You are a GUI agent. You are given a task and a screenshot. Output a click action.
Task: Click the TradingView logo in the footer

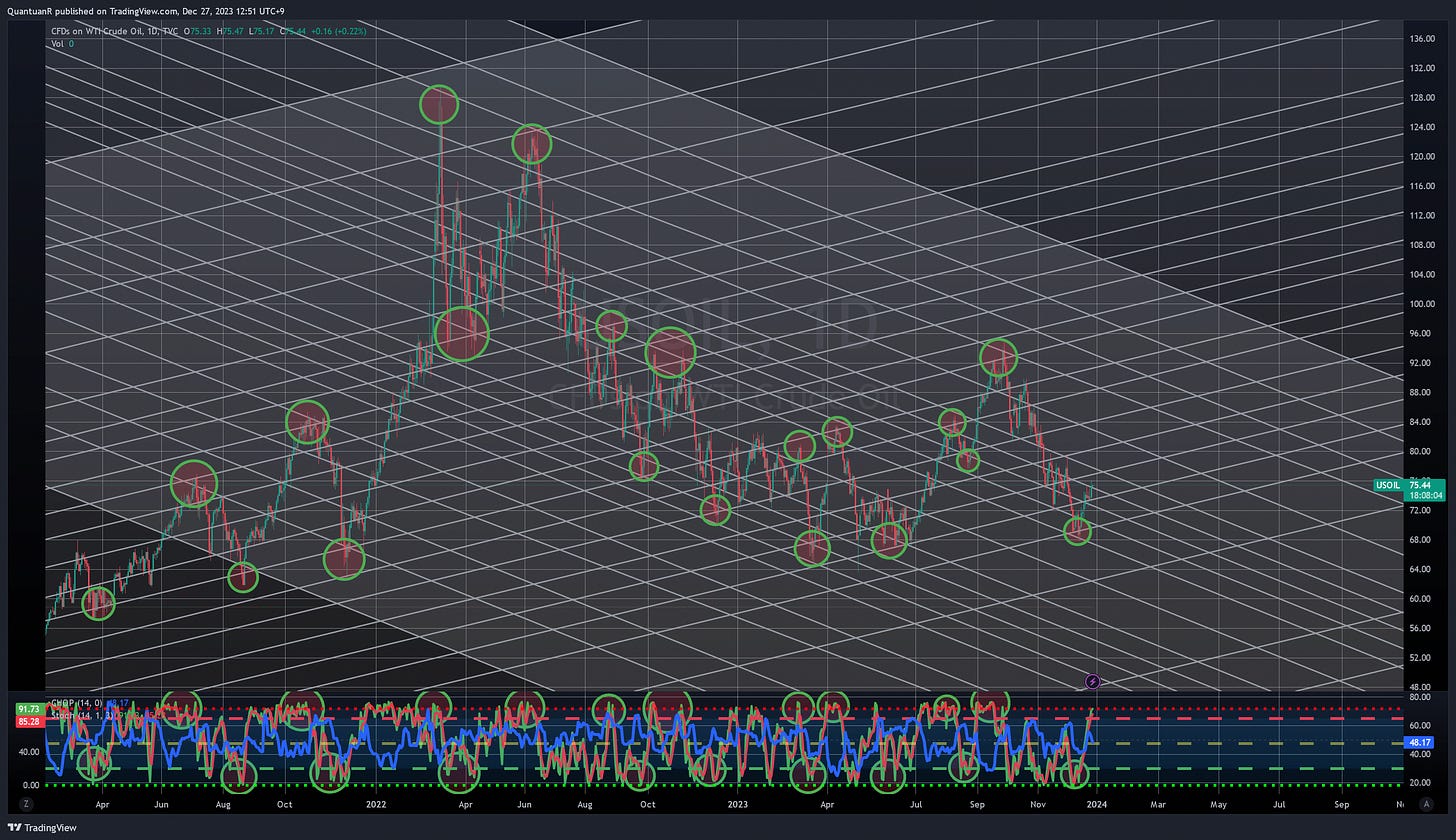(x=42, y=828)
